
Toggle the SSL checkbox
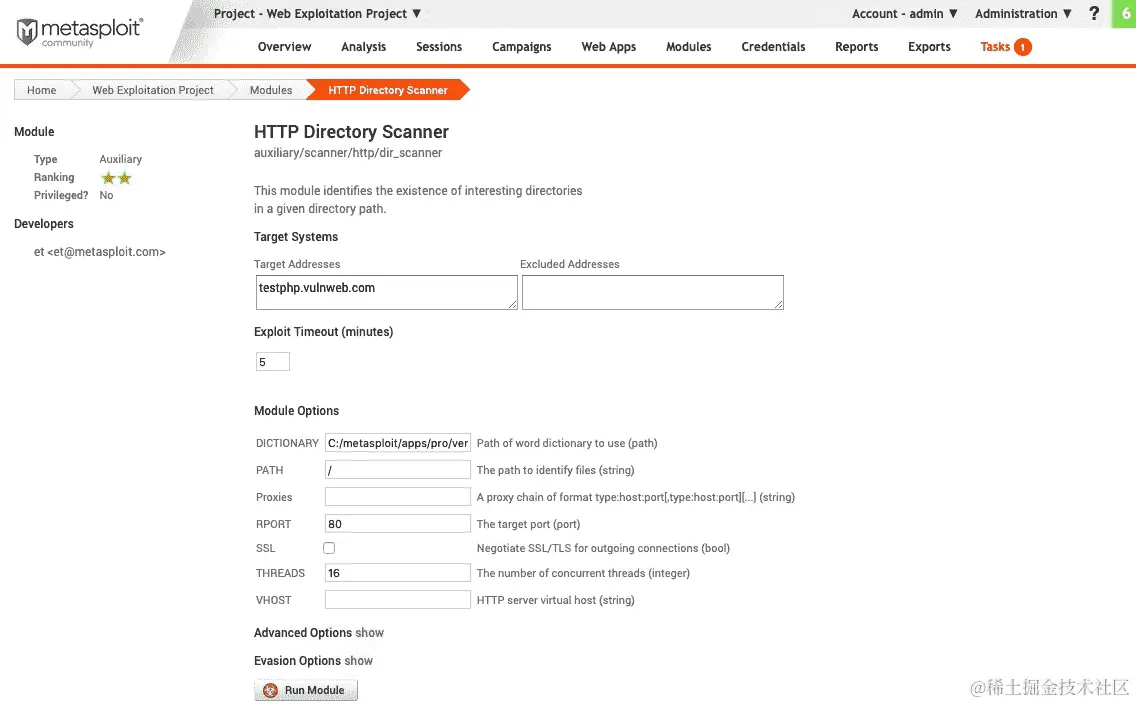pos(329,548)
